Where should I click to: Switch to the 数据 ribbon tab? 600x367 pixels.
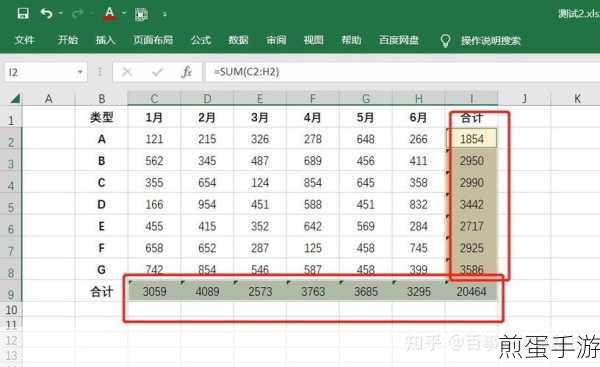click(x=238, y=40)
